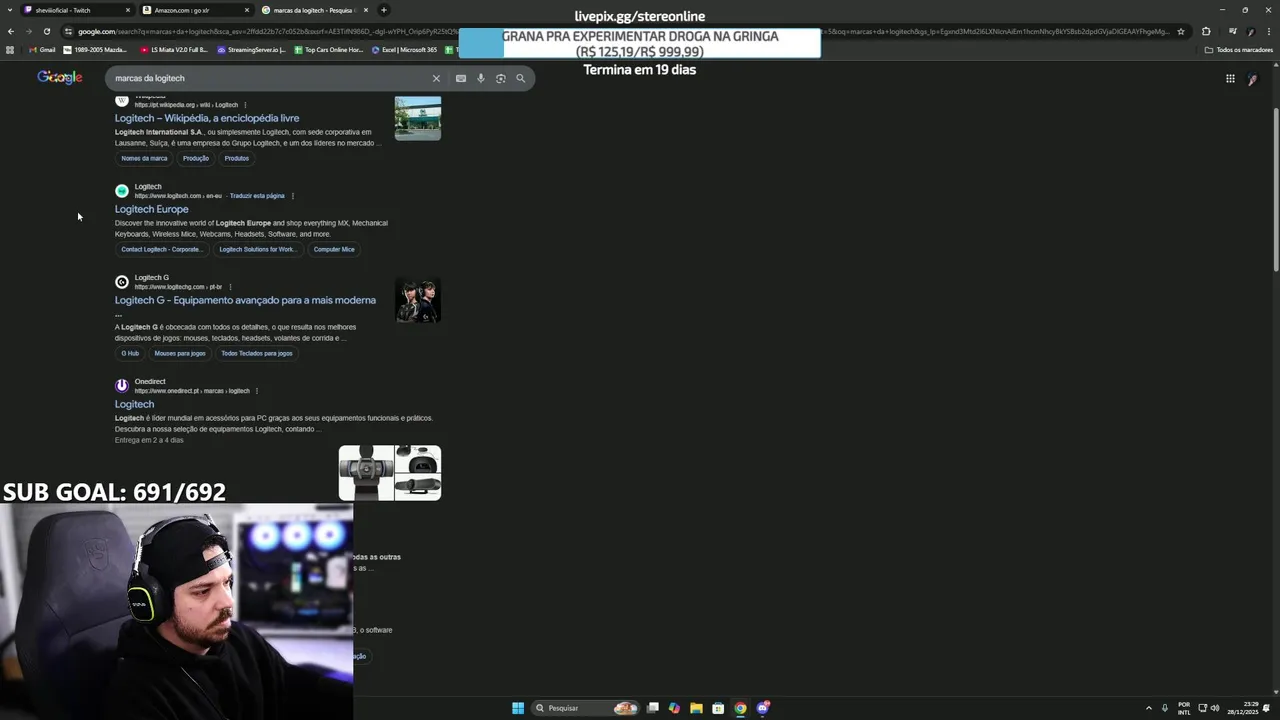Screen dimensions: 1280x720
Task: Reload the current page
Action: point(46,31)
